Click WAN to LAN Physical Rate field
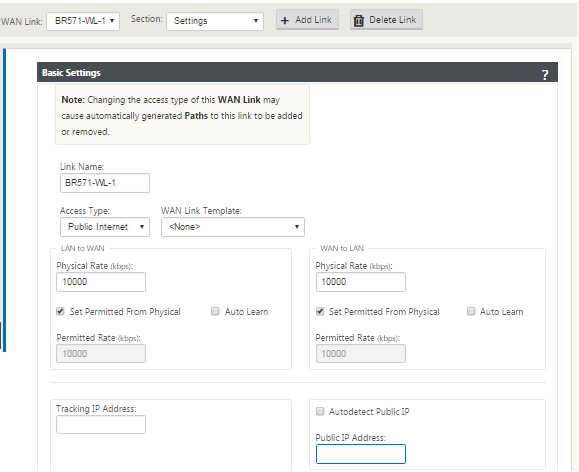This screenshot has width=579, height=472. (x=361, y=282)
